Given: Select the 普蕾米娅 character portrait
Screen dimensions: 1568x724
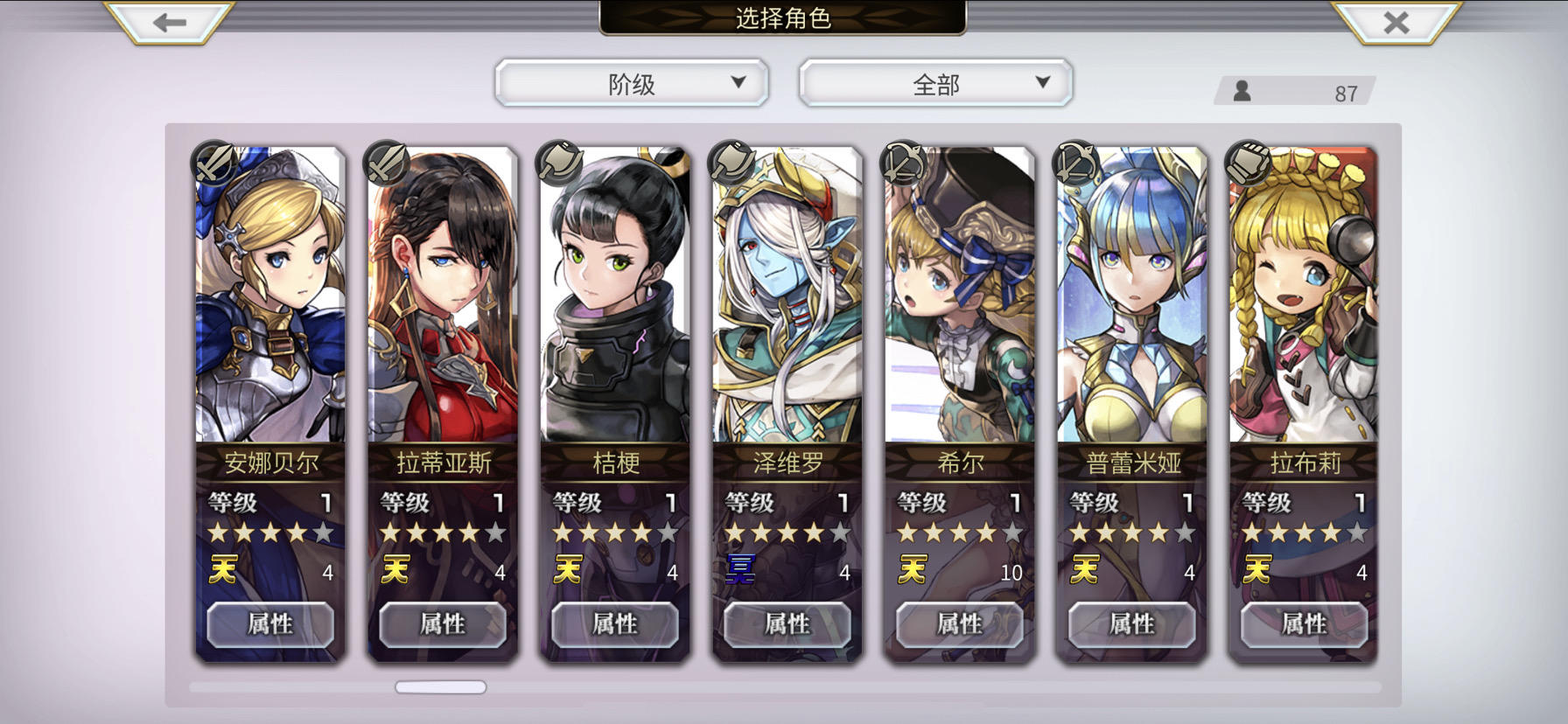Looking at the screenshot, I should [x=1132, y=296].
